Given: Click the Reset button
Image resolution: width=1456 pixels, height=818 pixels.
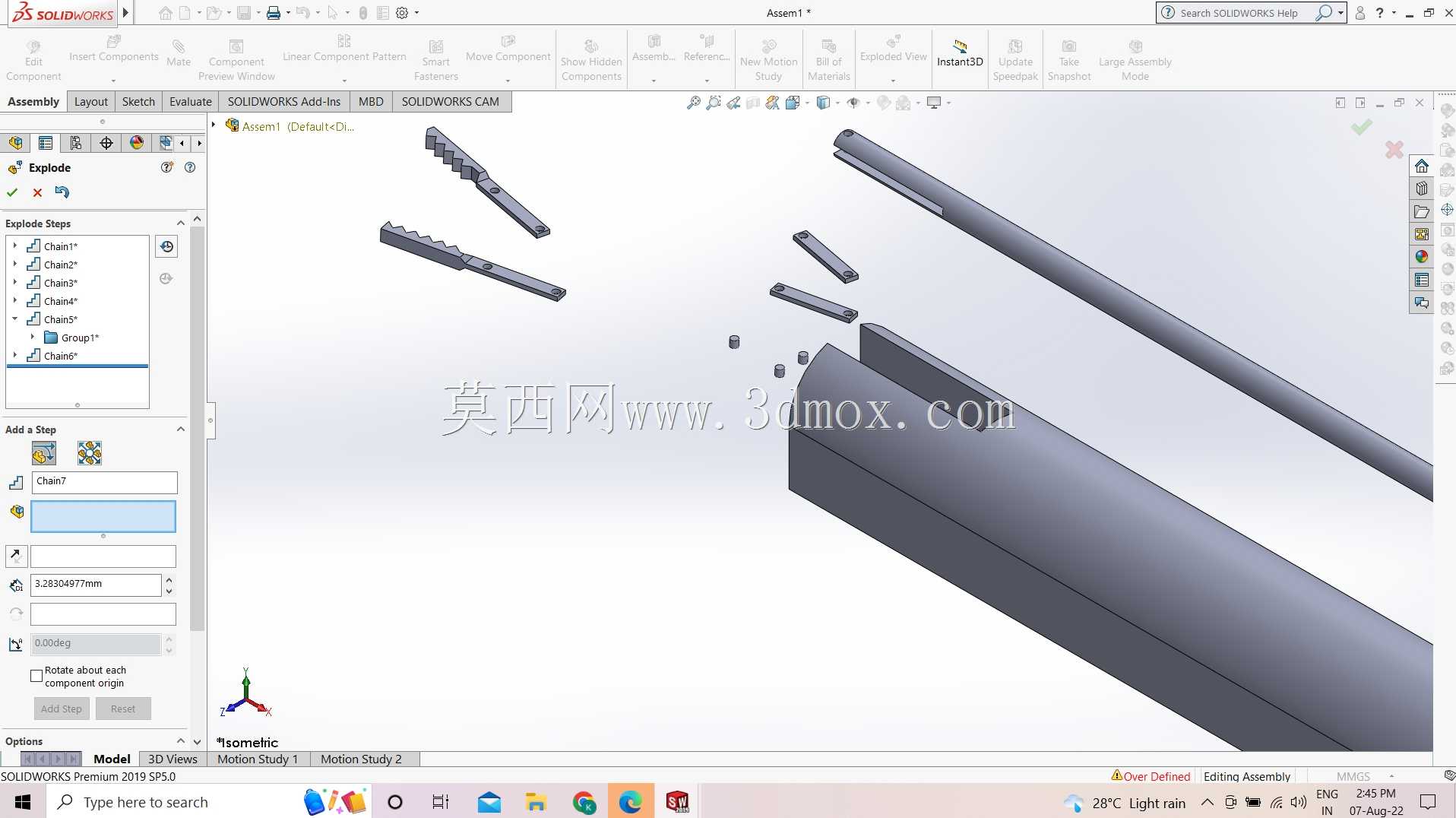Looking at the screenshot, I should 123,709.
